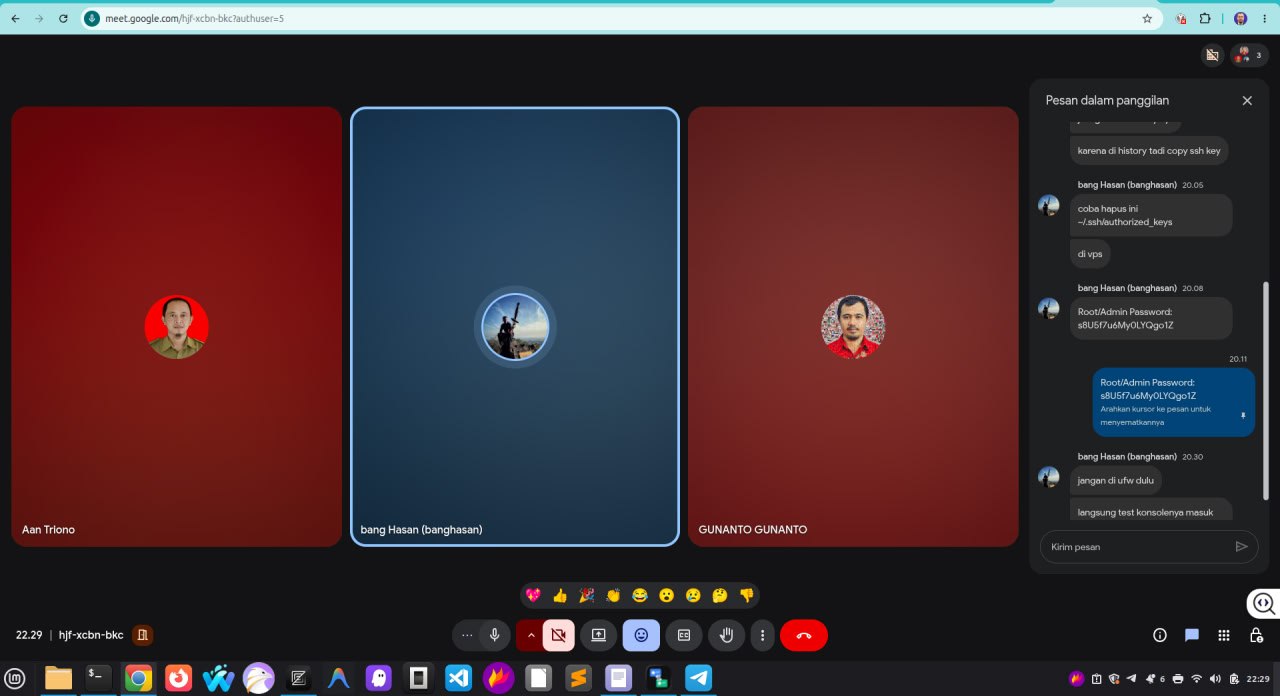
Task: Select bang Hasan's video tile
Action: coord(515,326)
